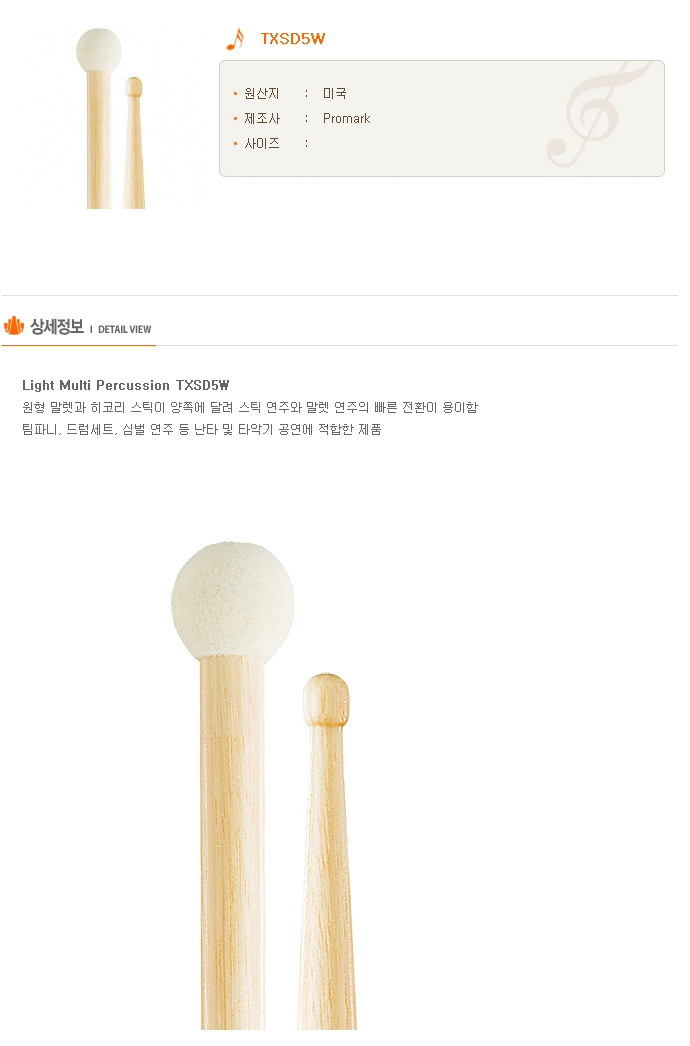The height and width of the screenshot is (1046, 690).
Task: Click the bullet next to 제조사
Action: [236, 119]
